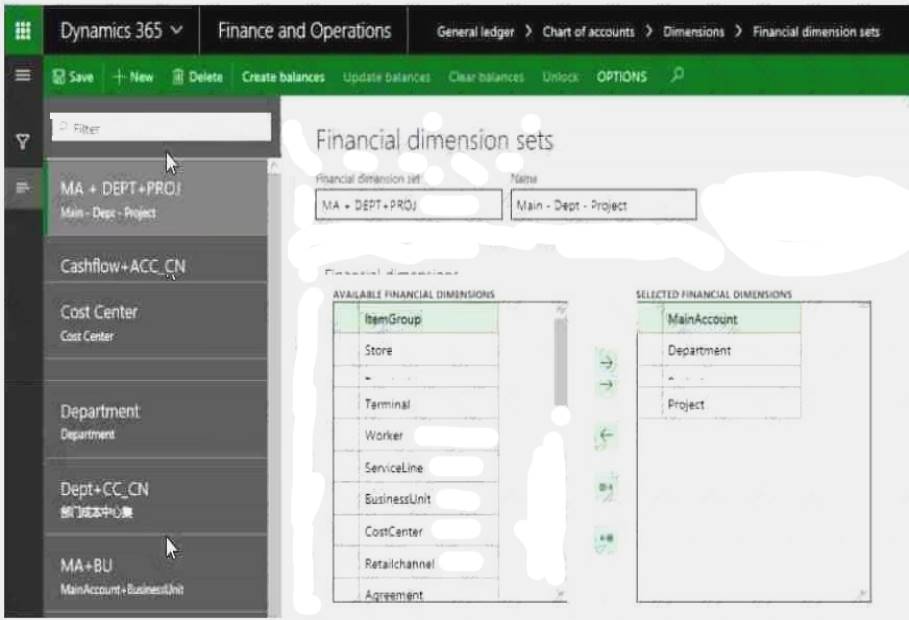
Task: Move dimension right with top arrow button
Action: pyautogui.click(x=606, y=362)
